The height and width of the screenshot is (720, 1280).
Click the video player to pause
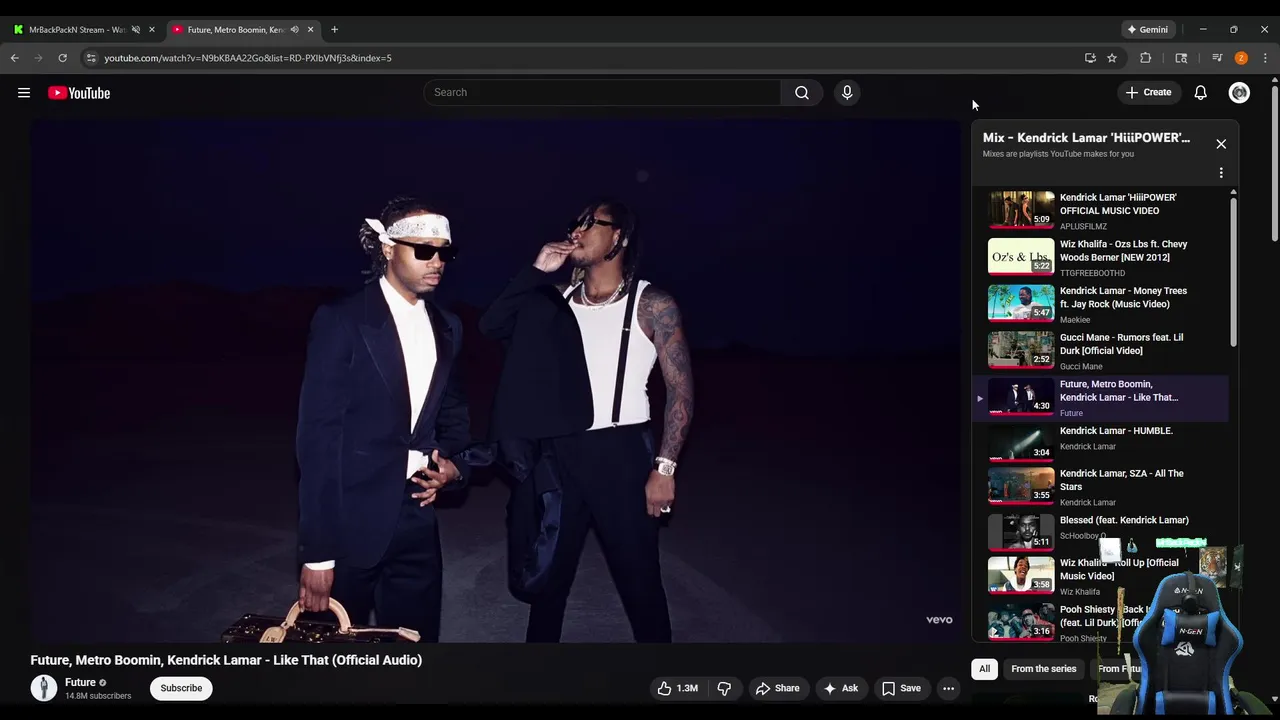pos(495,381)
